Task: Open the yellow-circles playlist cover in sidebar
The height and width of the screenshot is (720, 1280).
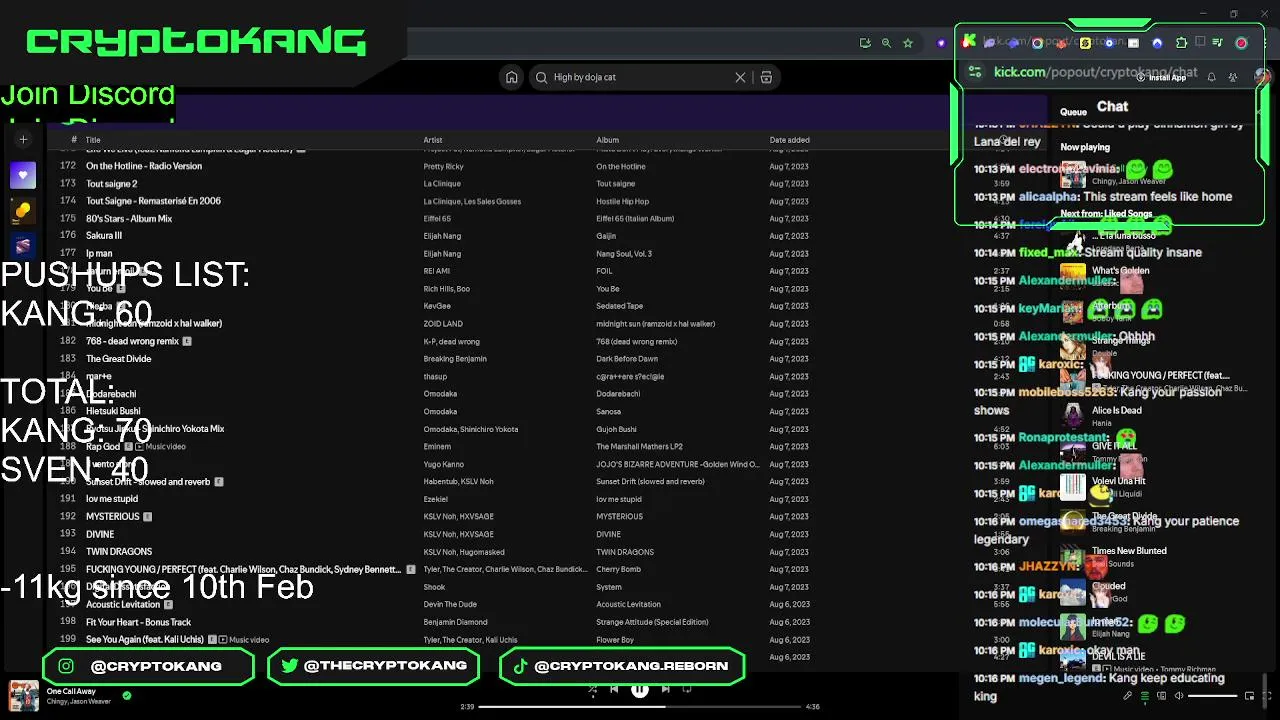Action: (23, 210)
